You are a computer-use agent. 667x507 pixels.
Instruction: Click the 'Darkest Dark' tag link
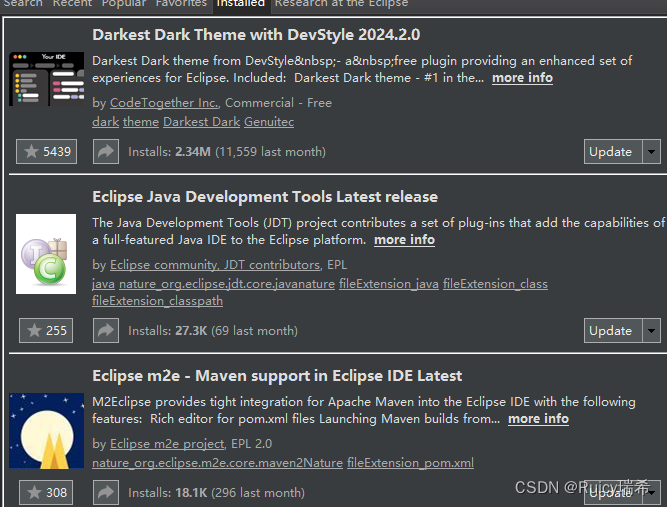pyautogui.click(x=202, y=122)
